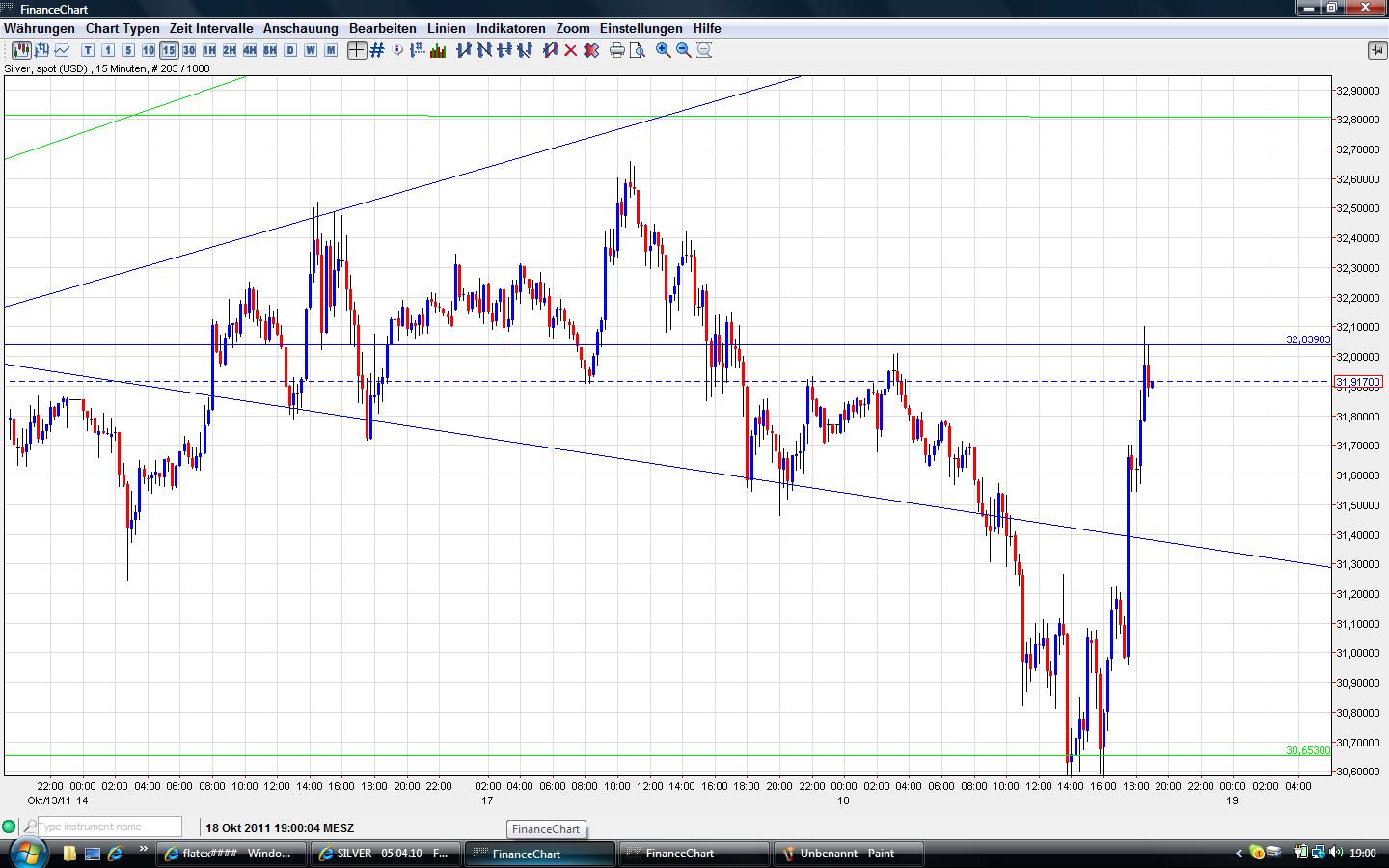Zoom in on the chart
This screenshot has height=868, width=1389.
664,50
